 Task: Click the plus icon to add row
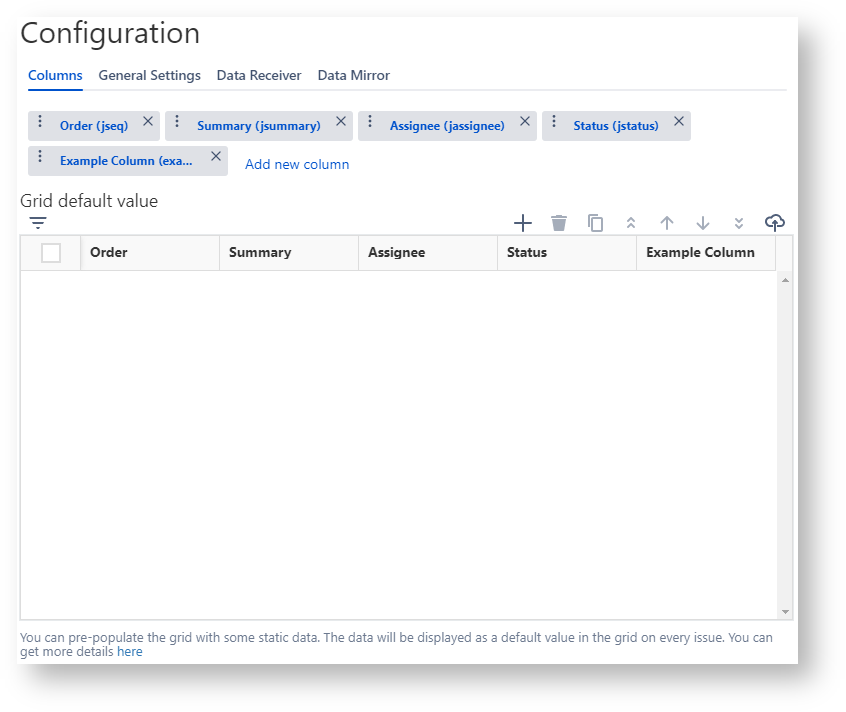(522, 223)
